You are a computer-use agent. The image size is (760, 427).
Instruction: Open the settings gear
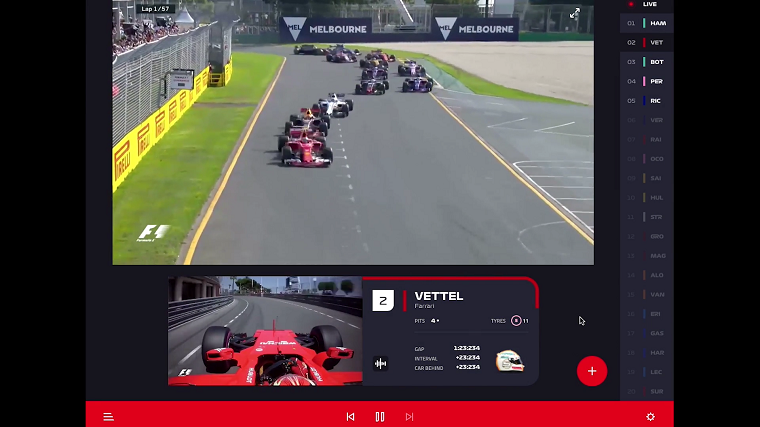[x=650, y=417]
